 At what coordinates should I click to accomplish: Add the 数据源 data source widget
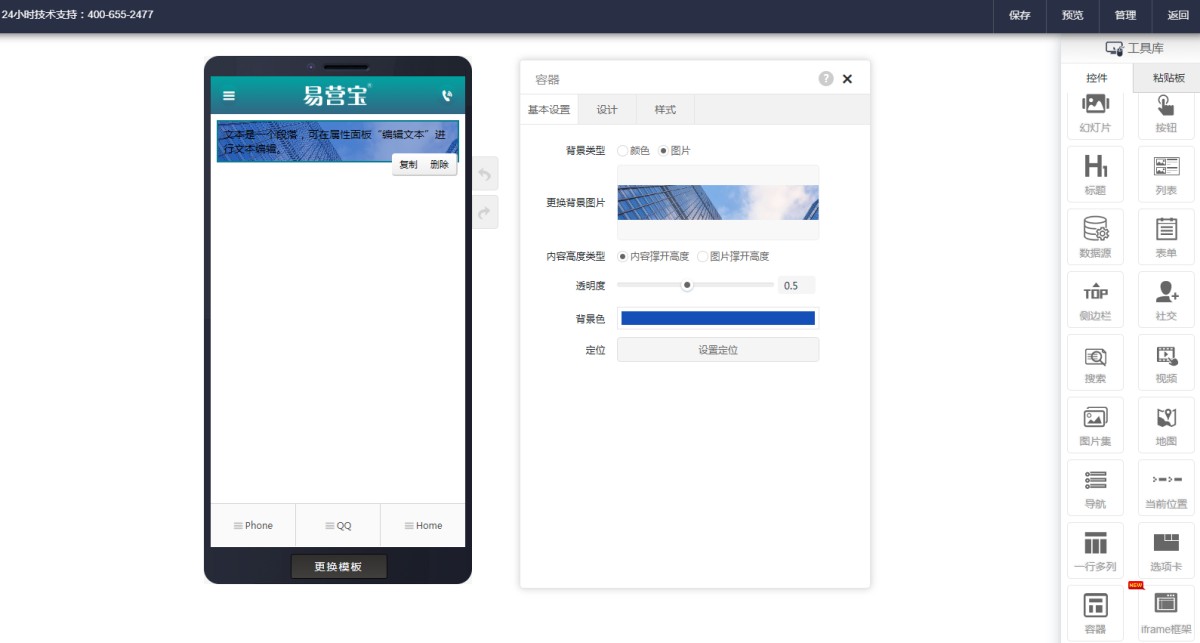[1095, 237]
